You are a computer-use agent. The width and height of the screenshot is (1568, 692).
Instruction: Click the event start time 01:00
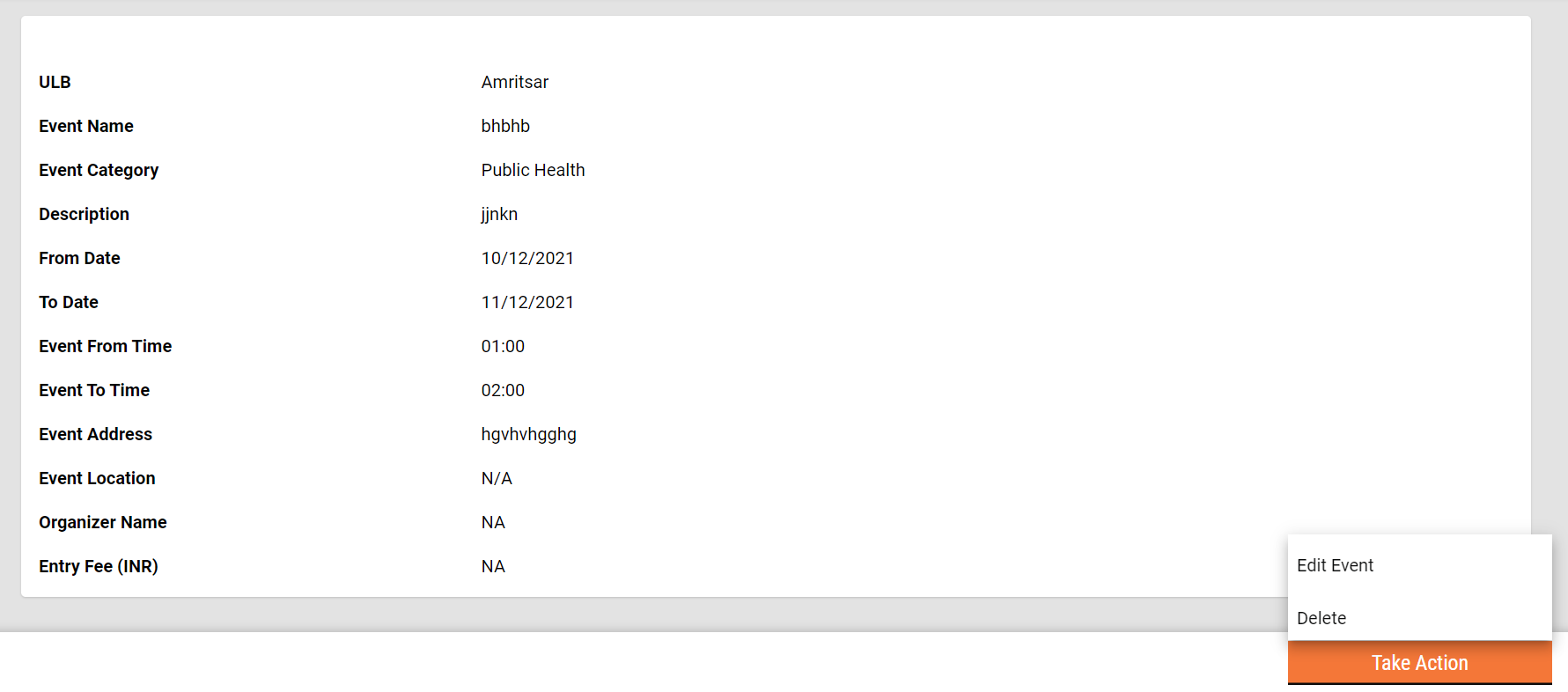click(x=503, y=346)
